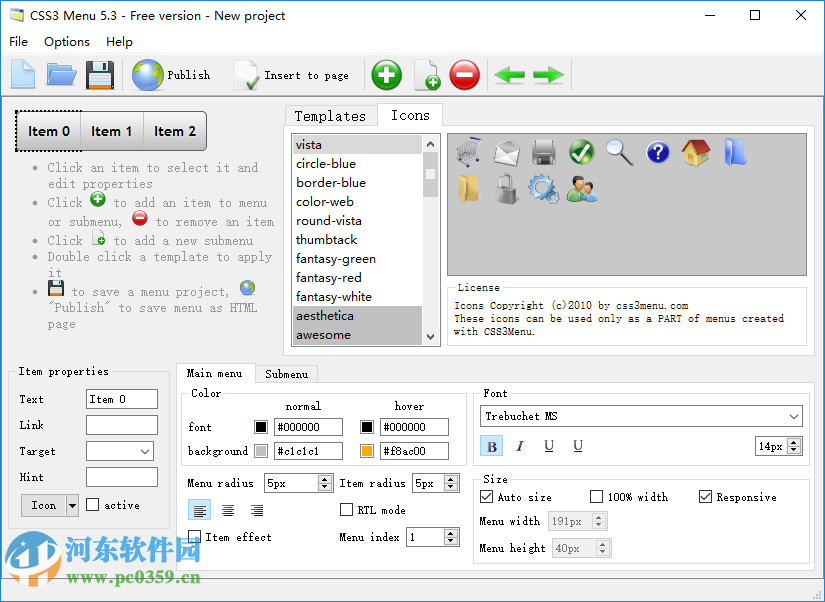Screen dimensions: 825x602
Task: Open the Trebuchet MS font dropdown
Action: coord(791,416)
